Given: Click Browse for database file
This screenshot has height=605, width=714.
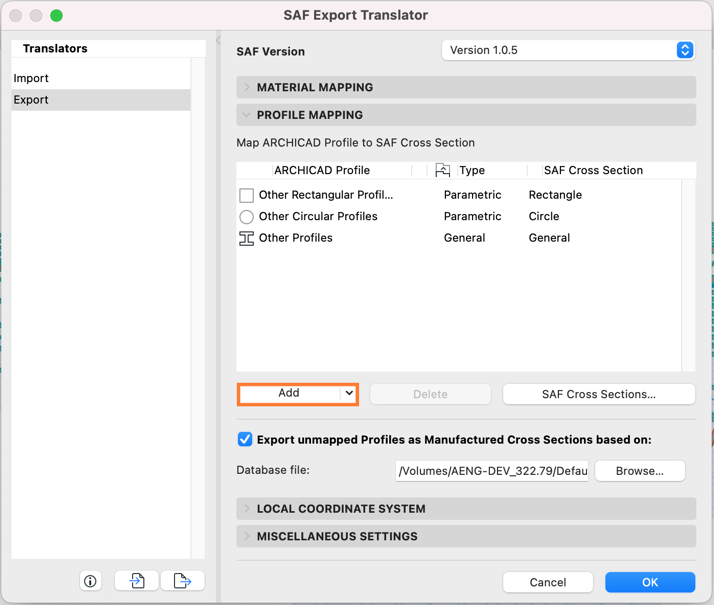Looking at the screenshot, I should [x=640, y=471].
